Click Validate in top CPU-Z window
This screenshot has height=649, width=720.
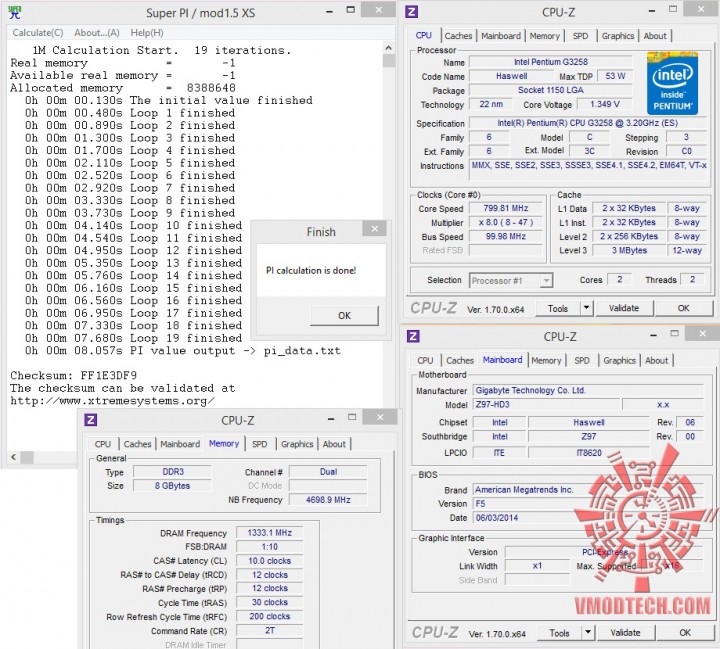[x=624, y=308]
